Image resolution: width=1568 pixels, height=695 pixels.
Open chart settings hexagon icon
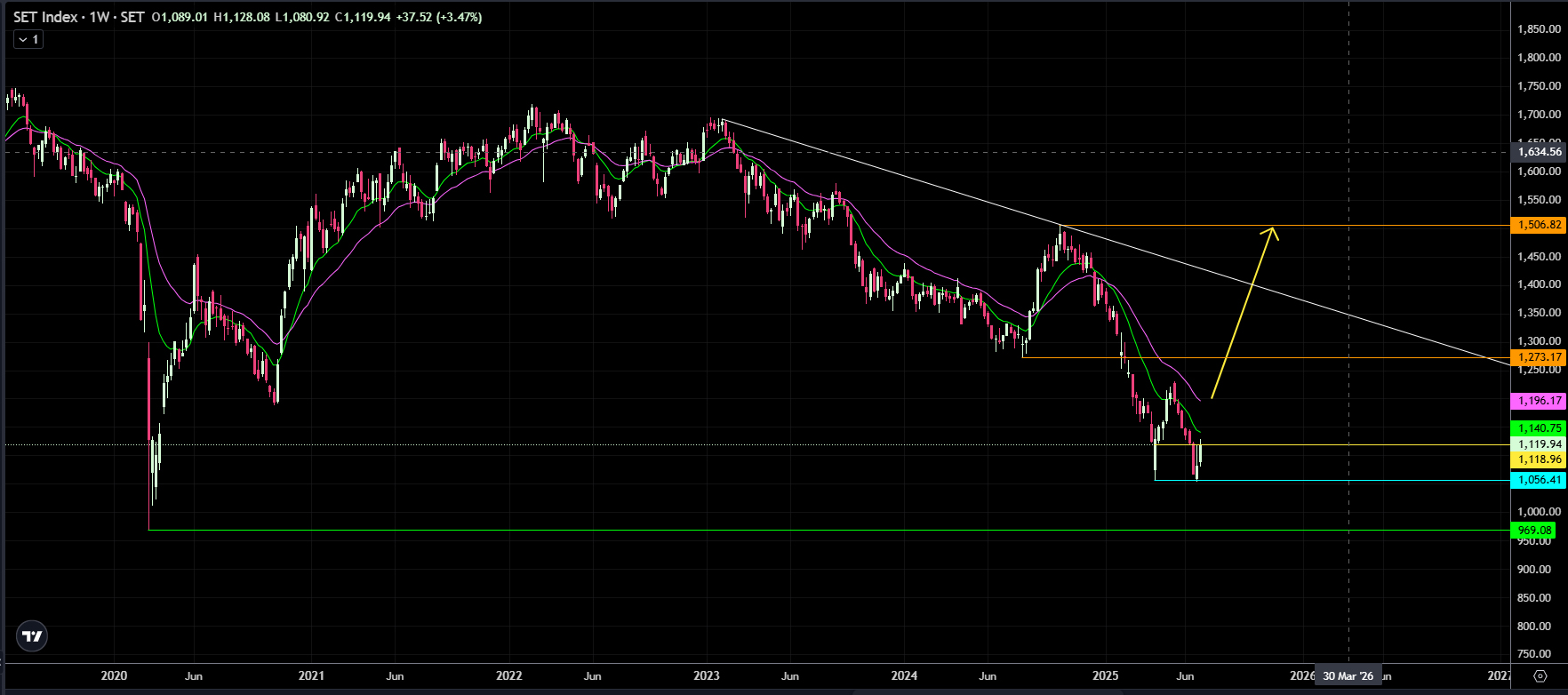1540,675
